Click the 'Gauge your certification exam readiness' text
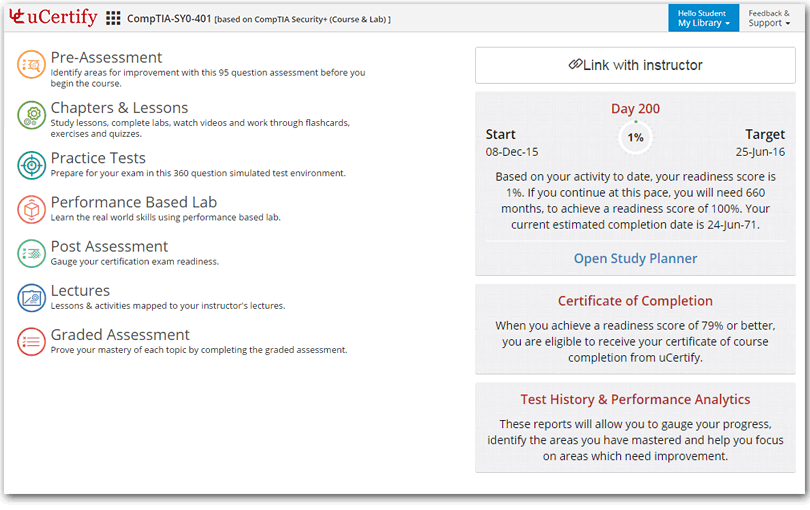 [134, 261]
